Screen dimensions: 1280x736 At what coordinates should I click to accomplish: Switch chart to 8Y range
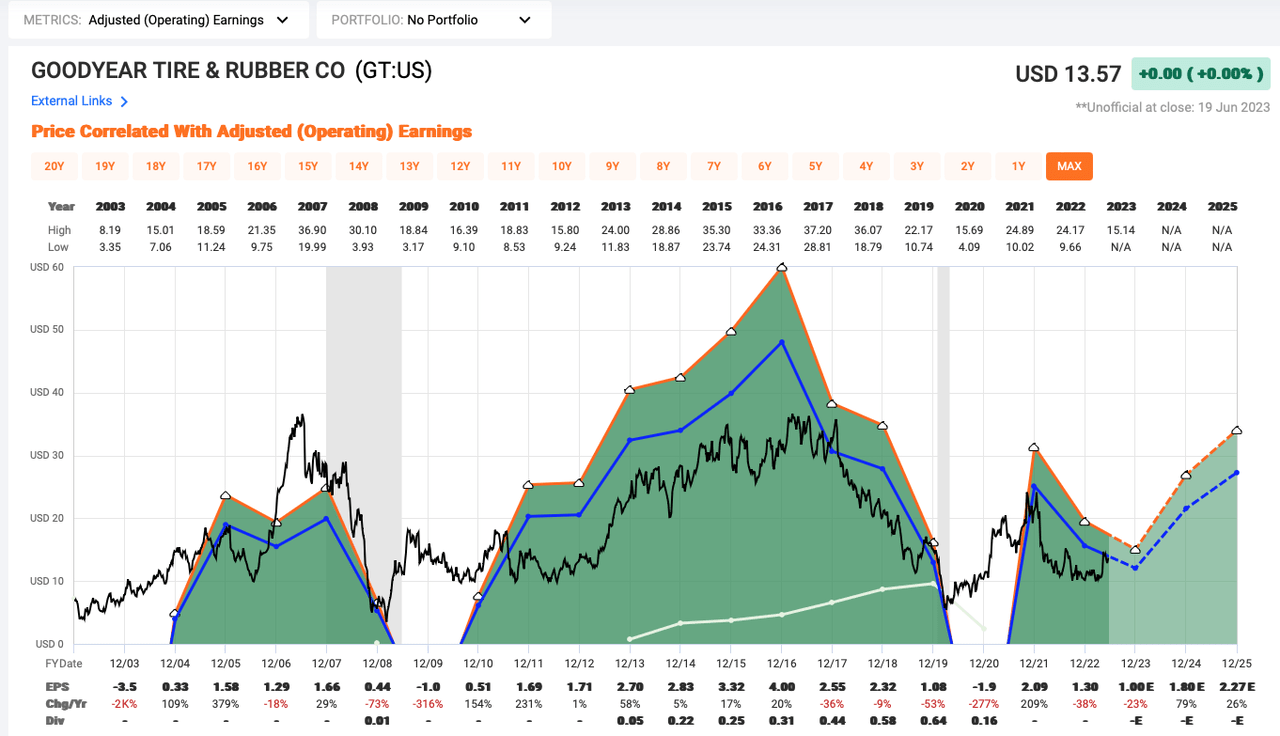pos(663,166)
